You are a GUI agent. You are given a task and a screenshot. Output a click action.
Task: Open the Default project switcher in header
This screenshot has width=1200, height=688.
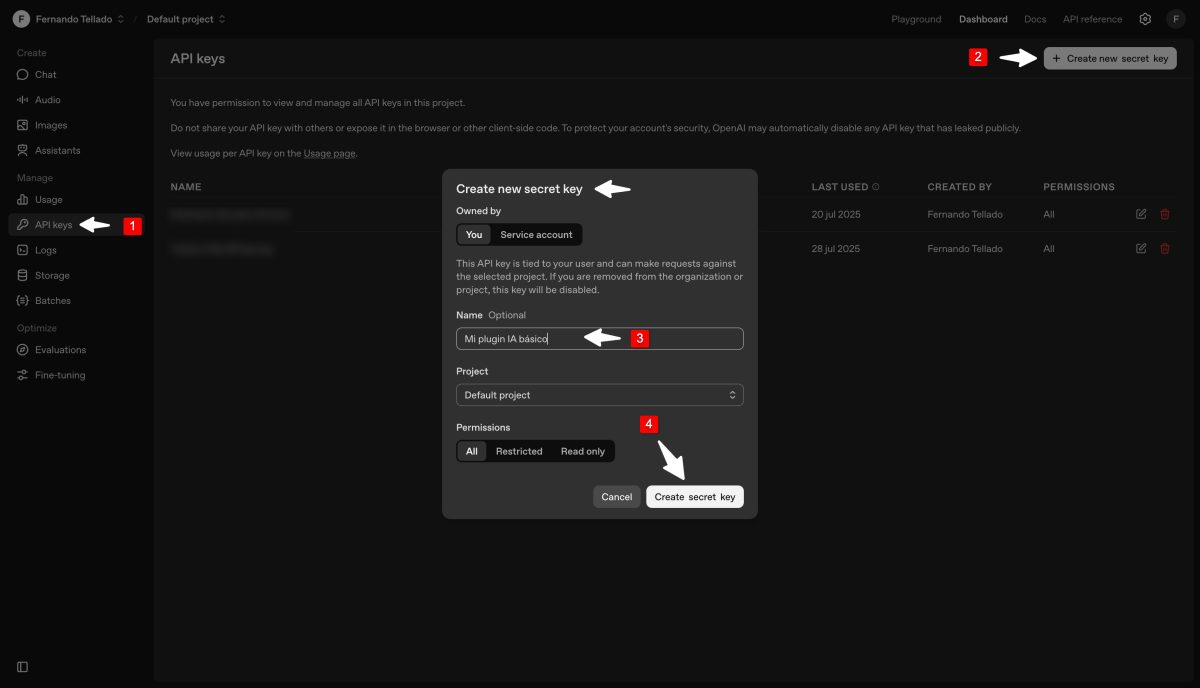(186, 19)
